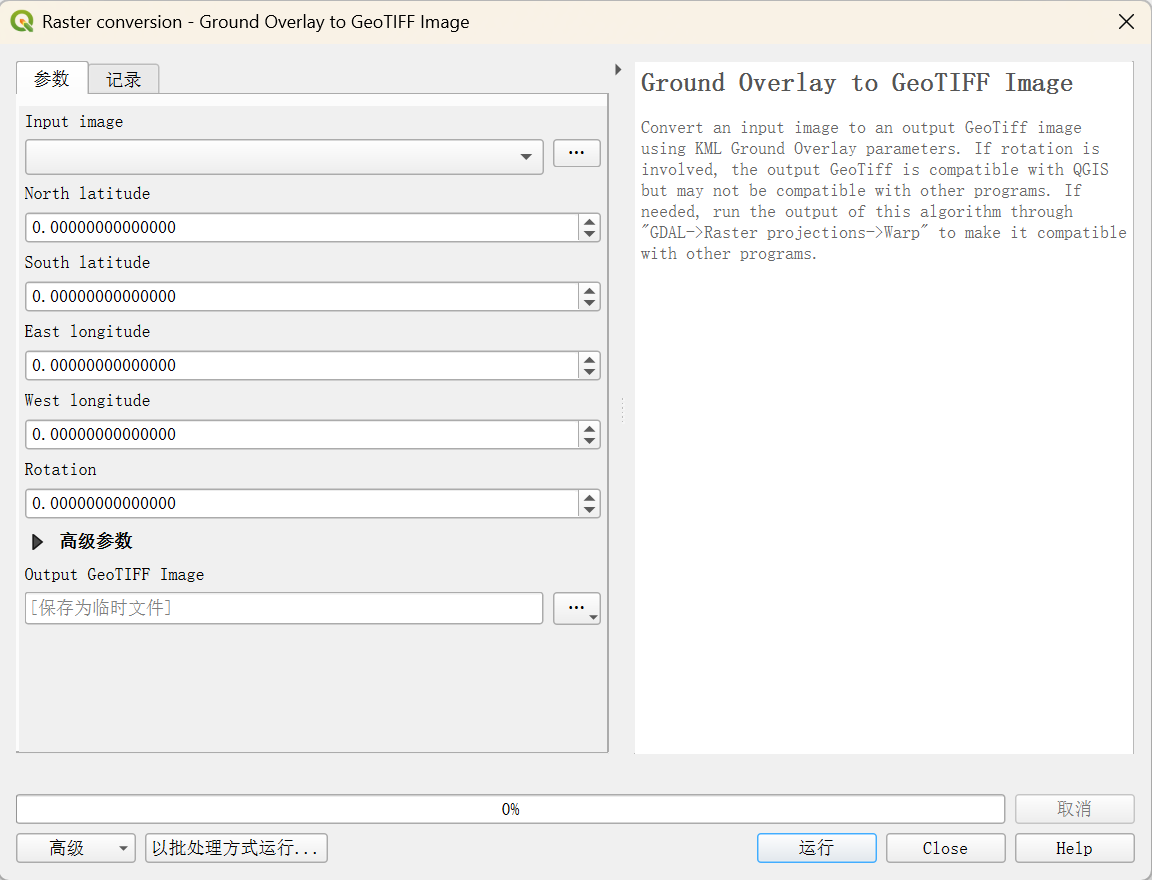Decrease Rotation value with the down arrow
Screen dimensions: 1152x880
(589, 511)
